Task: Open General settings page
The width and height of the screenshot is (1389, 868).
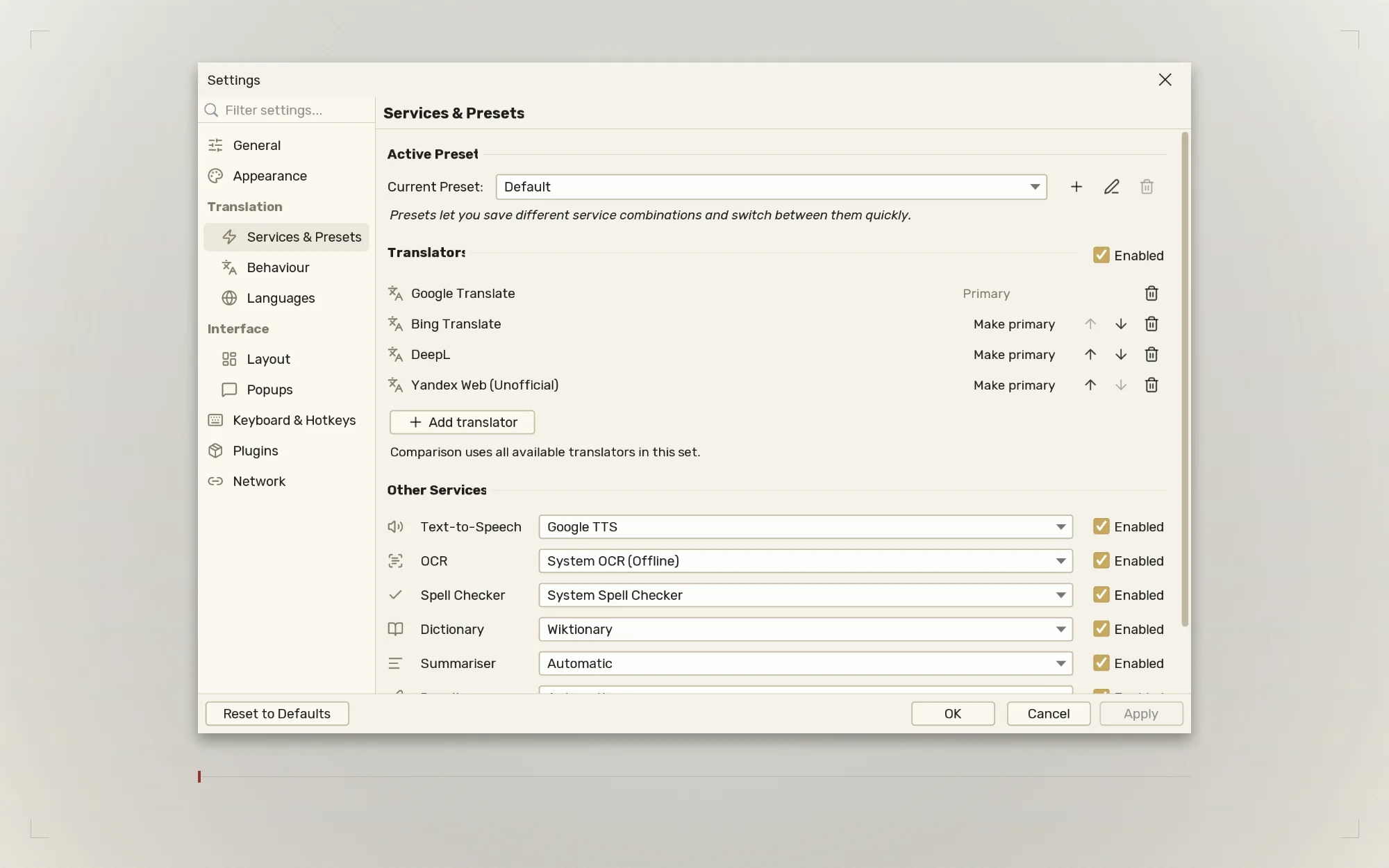Action: click(x=286, y=145)
